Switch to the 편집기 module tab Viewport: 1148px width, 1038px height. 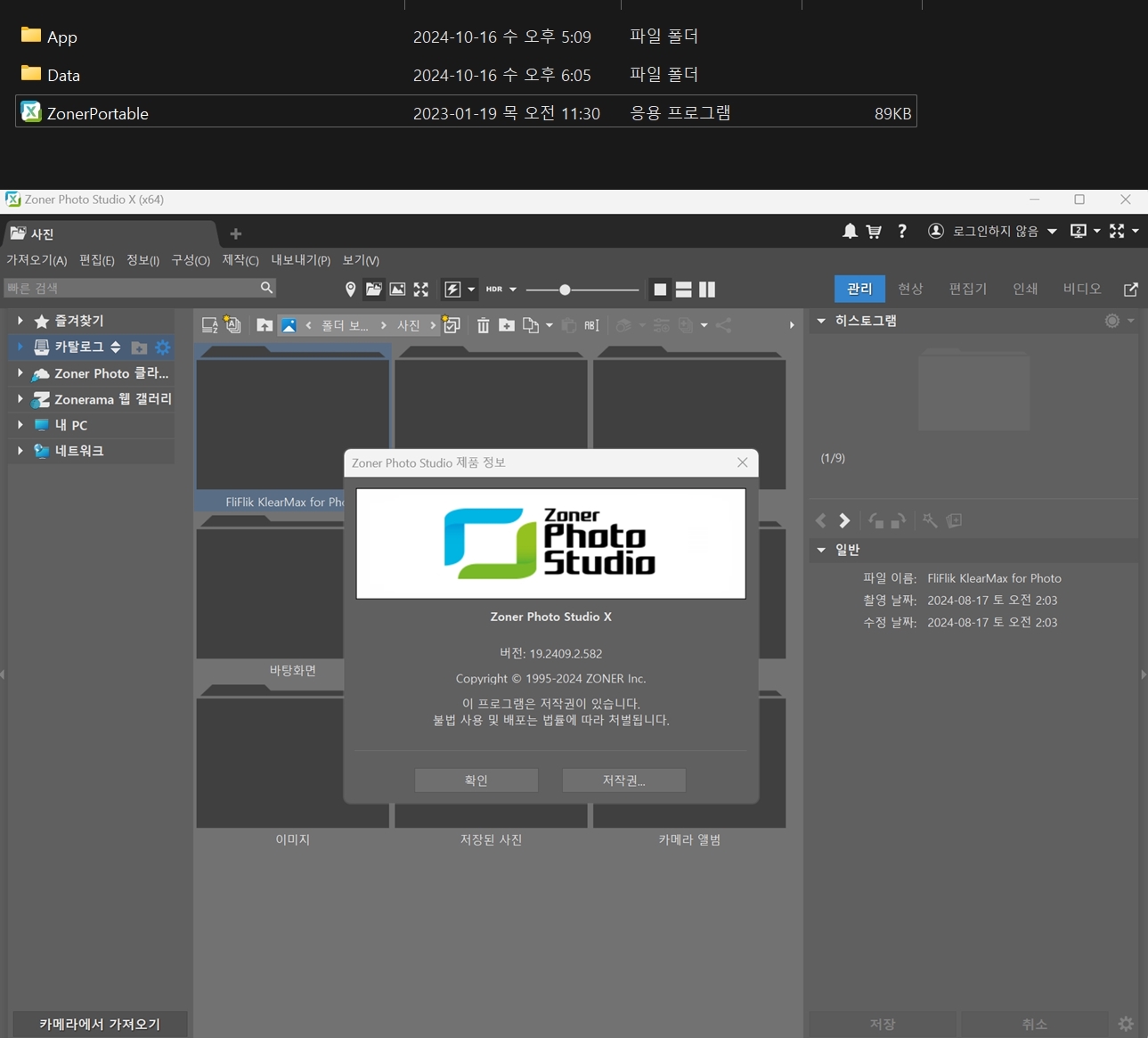(x=968, y=289)
